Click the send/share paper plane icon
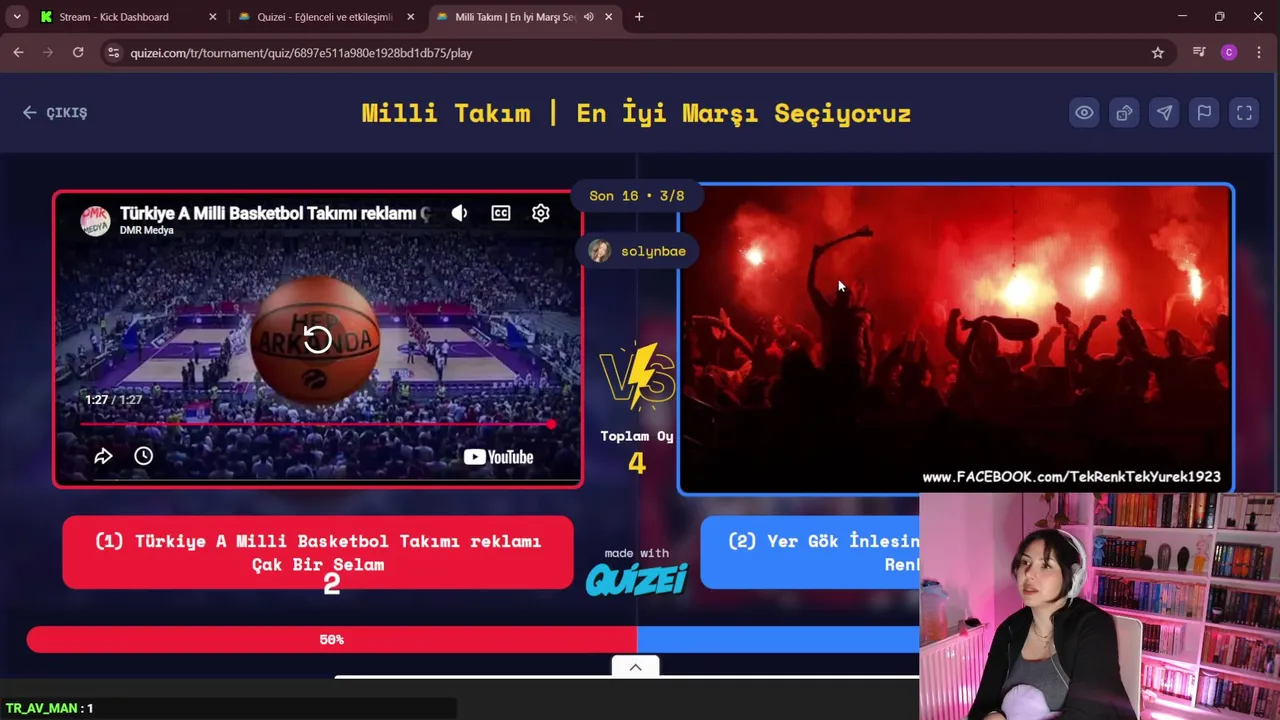 1164,113
